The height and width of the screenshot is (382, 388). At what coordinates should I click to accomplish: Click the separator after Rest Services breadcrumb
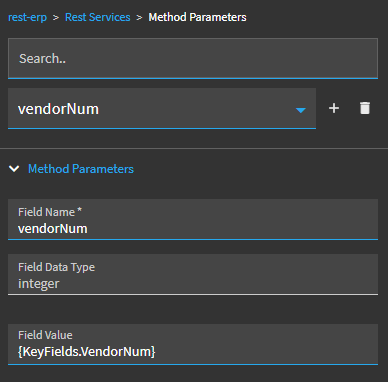[139, 17]
